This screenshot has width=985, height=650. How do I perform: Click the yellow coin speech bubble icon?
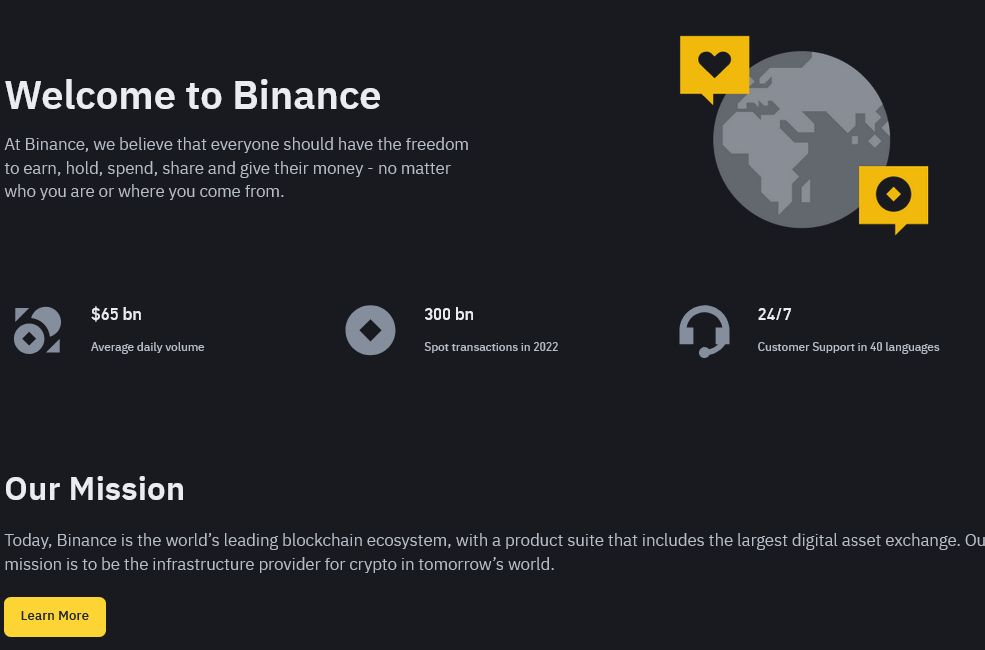(x=893, y=199)
